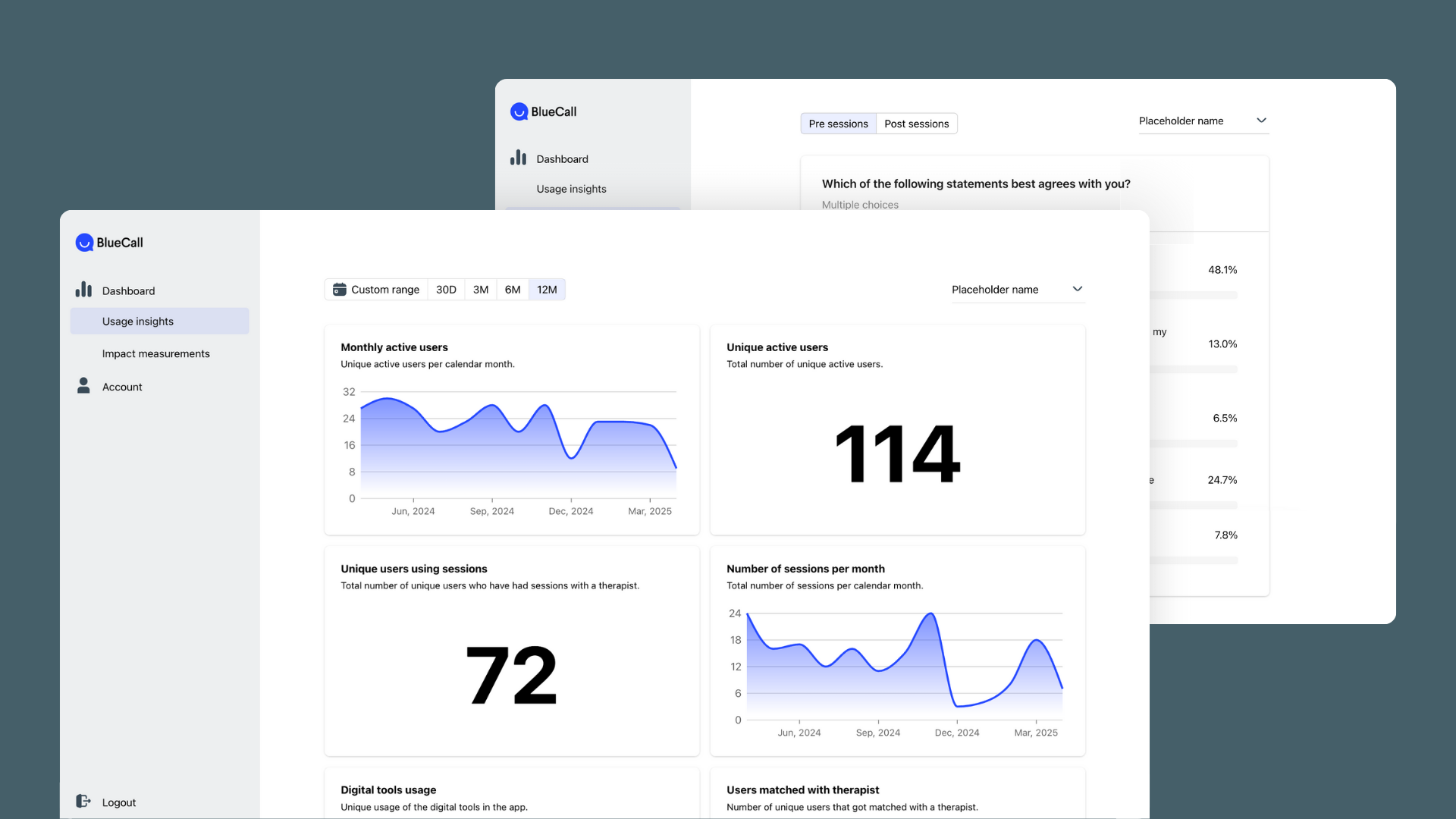The height and width of the screenshot is (819, 1456).
Task: Click the Dashboard bar-chart icon in front sidebar
Action: pyautogui.click(x=83, y=290)
